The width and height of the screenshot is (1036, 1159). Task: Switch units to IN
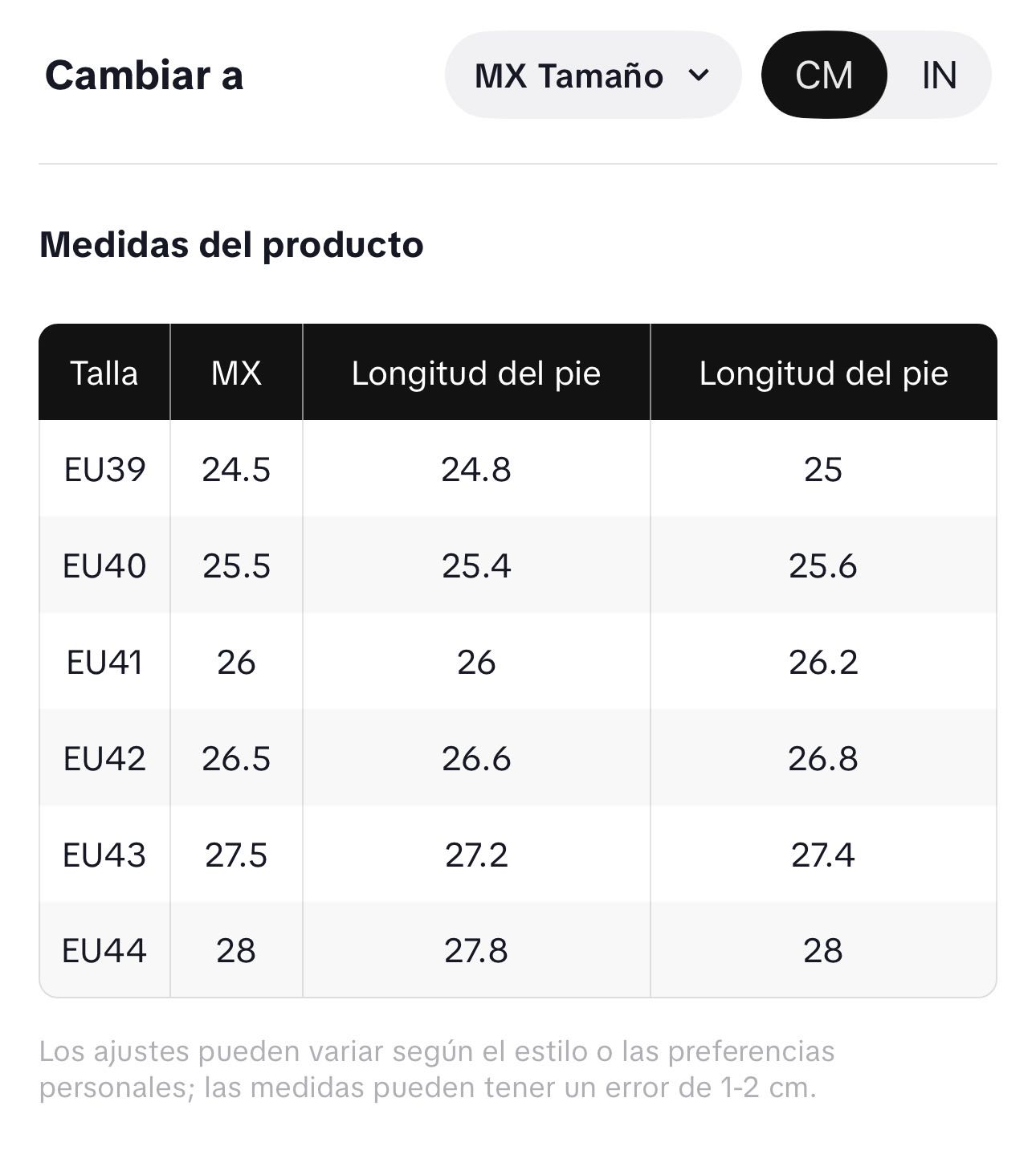pyautogui.click(x=939, y=75)
